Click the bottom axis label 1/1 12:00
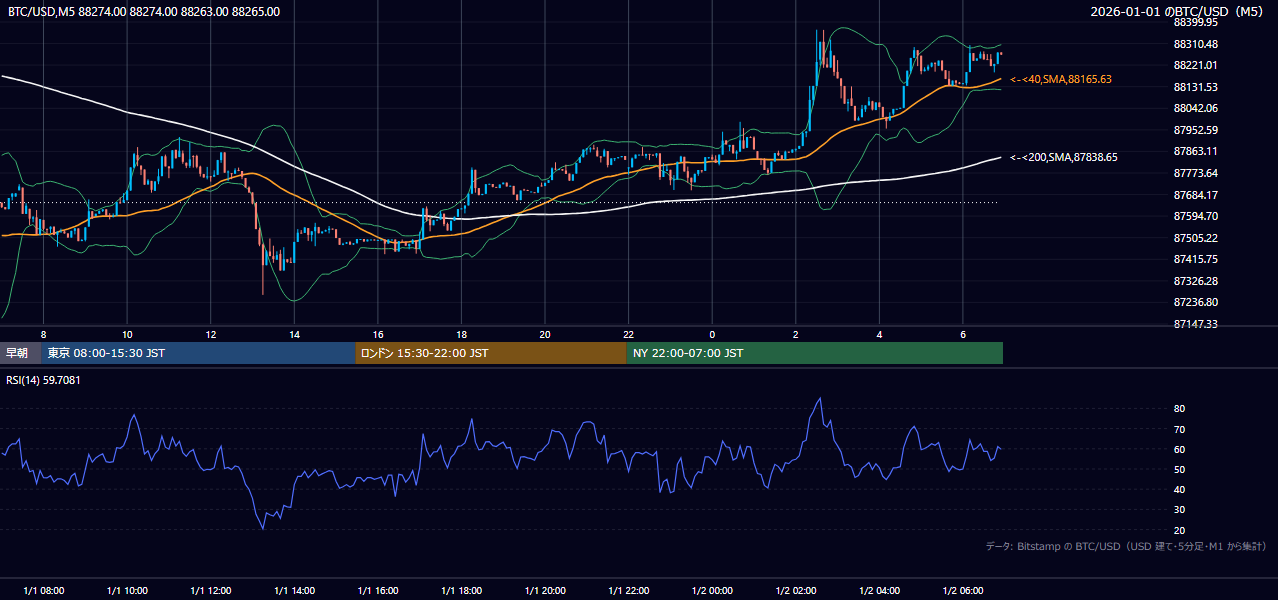 [210, 590]
